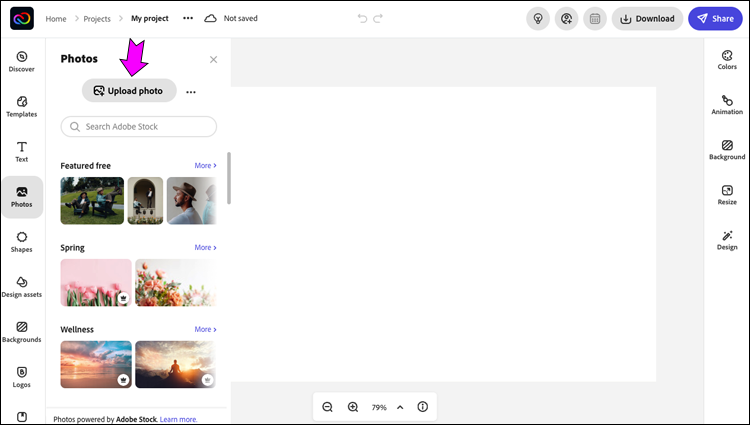Select peach flowers Spring photo
The height and width of the screenshot is (425, 750).
(x=176, y=283)
